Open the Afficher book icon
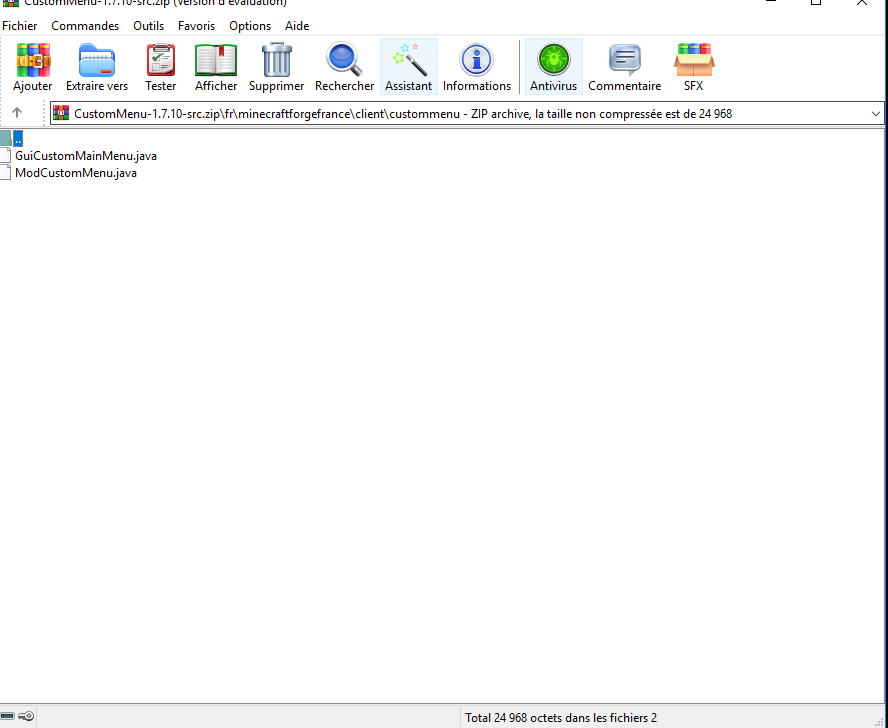The width and height of the screenshot is (888, 728). 216,61
